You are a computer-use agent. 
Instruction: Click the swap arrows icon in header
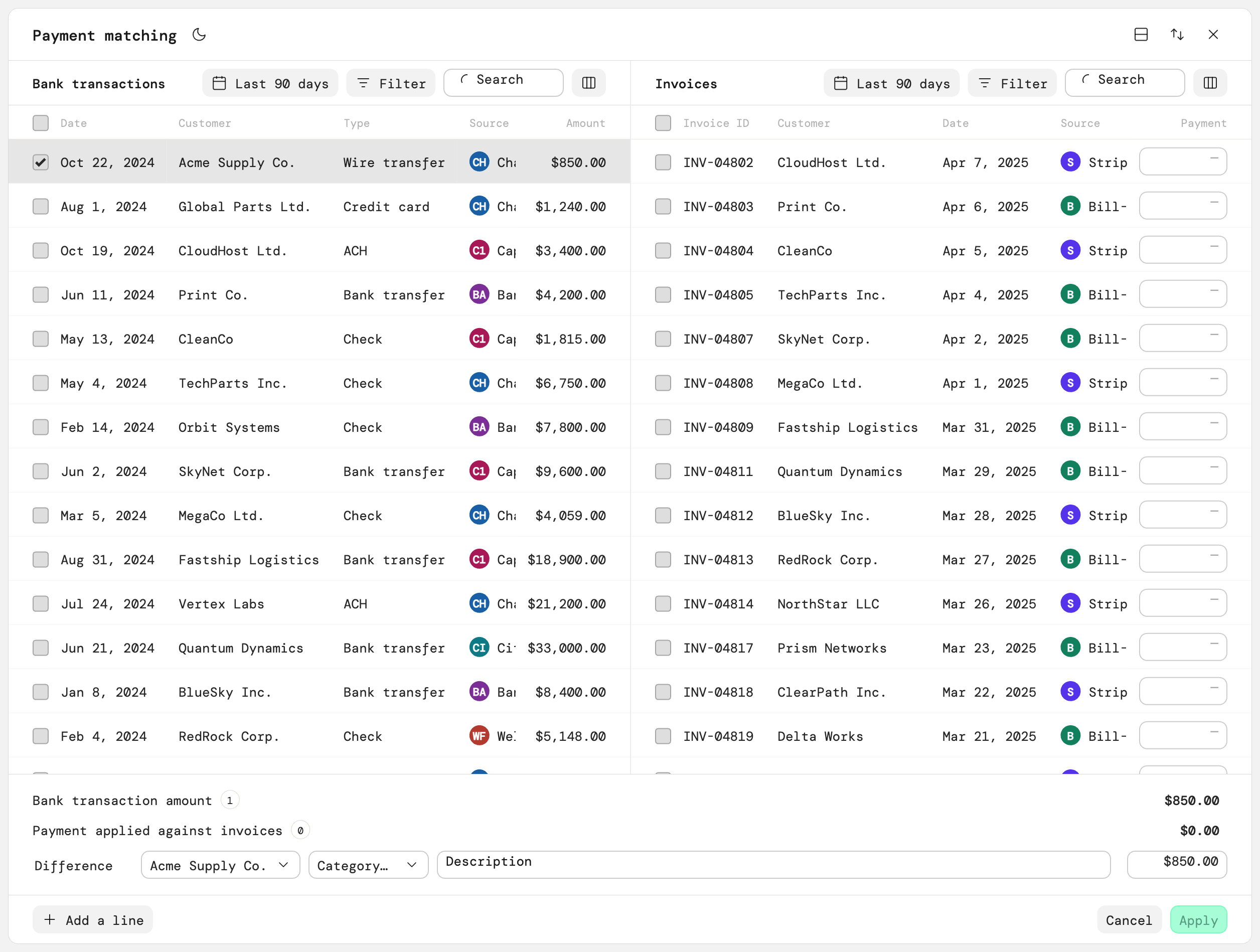1177,35
